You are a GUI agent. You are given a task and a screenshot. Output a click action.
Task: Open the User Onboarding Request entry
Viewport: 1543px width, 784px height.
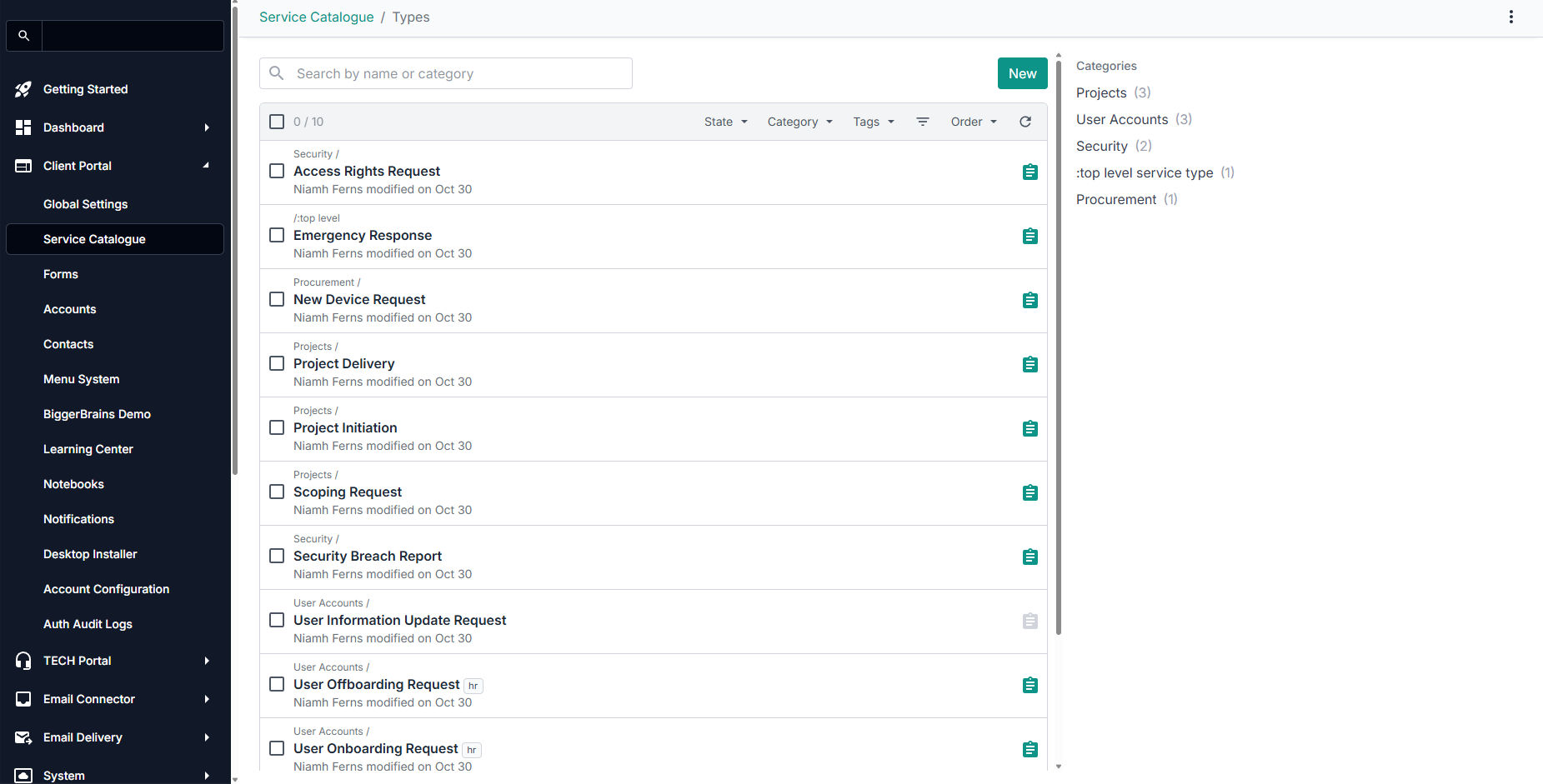coord(376,748)
